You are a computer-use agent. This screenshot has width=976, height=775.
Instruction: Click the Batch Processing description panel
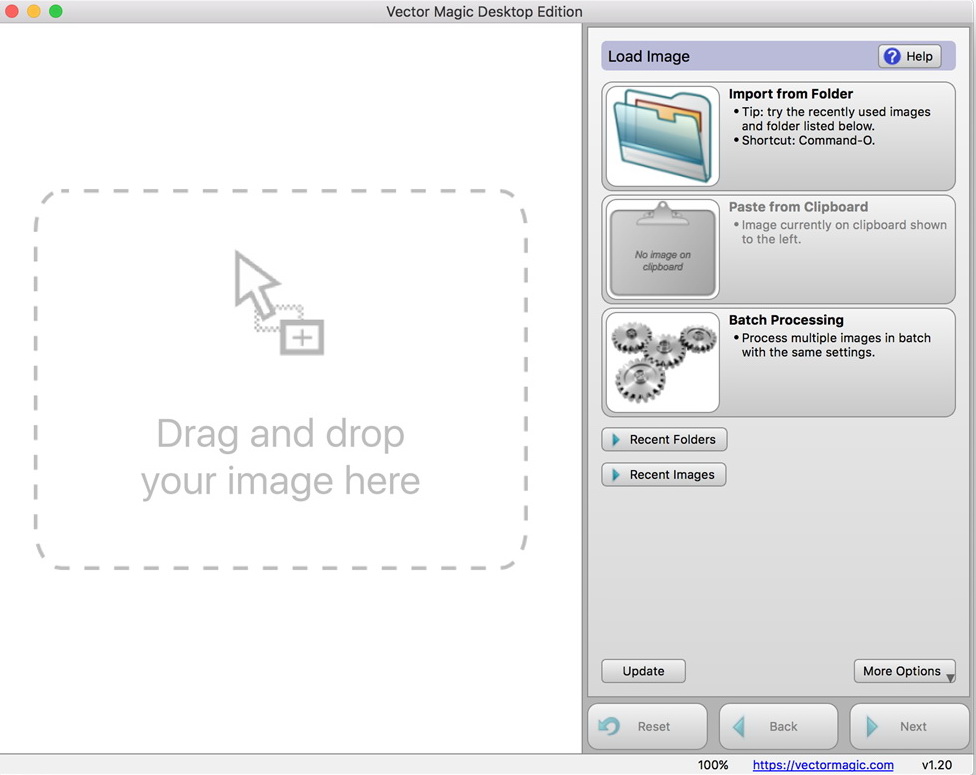click(840, 340)
